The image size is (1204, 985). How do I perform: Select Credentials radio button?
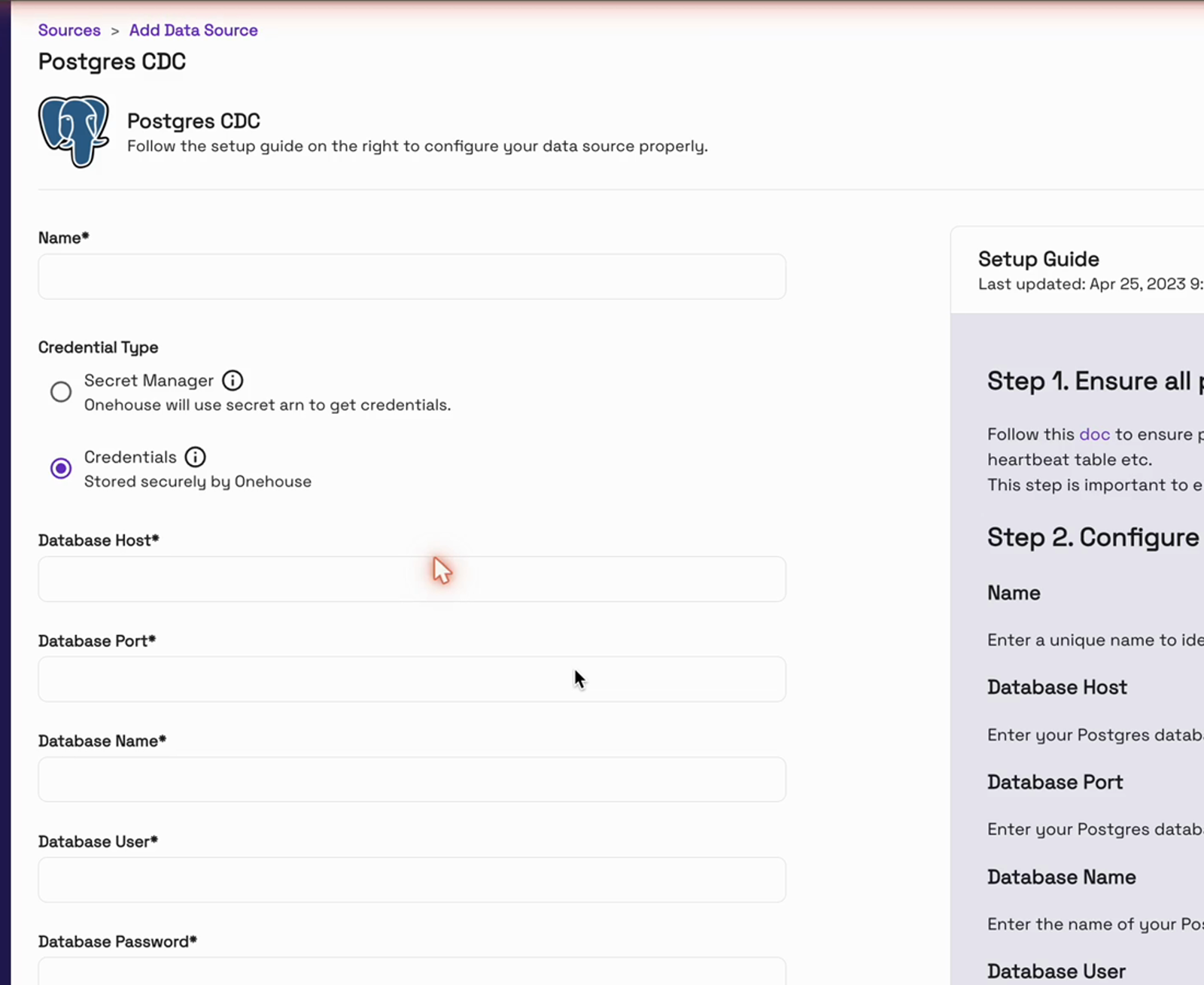(61, 469)
